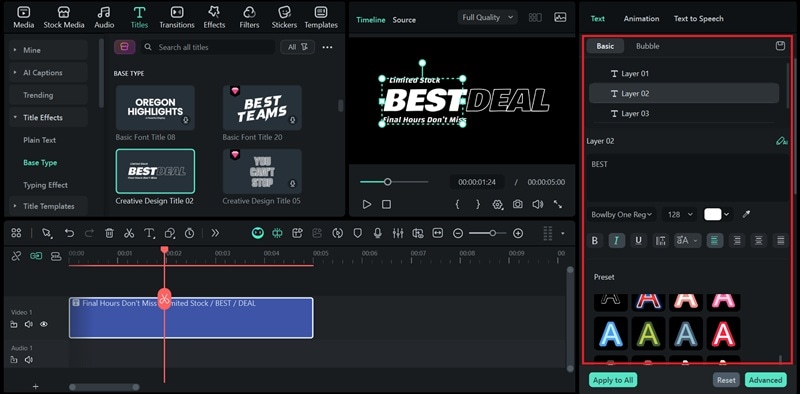Click the snapshot camera icon
Screen dimensions: 800x394
point(517,204)
